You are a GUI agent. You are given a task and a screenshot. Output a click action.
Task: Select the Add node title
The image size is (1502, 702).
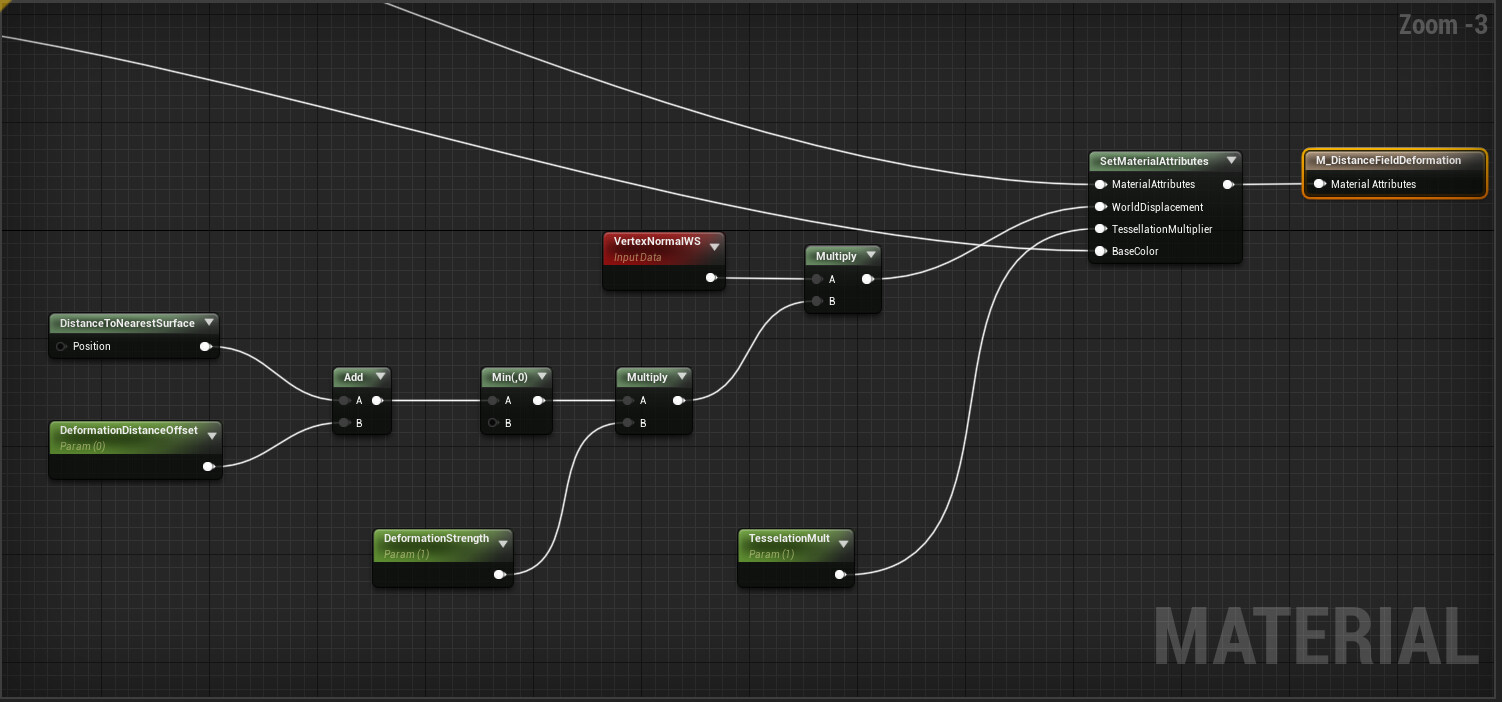[x=354, y=377]
